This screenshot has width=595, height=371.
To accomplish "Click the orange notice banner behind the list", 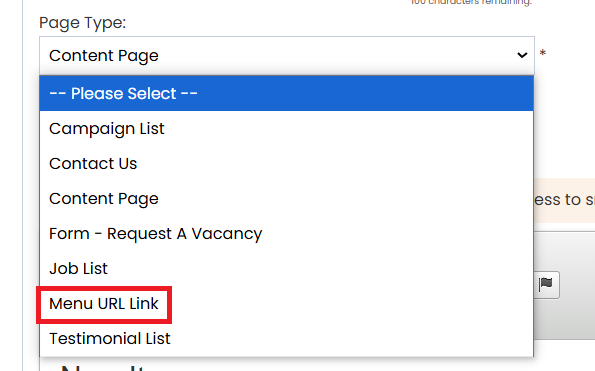I will [x=564, y=200].
